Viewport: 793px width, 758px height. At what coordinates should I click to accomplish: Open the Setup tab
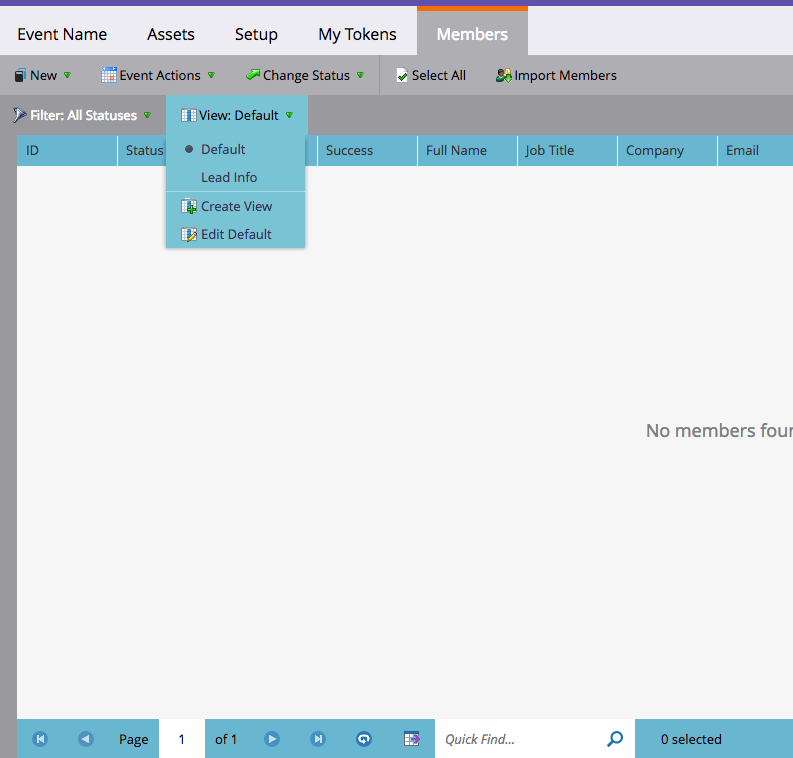pos(256,34)
